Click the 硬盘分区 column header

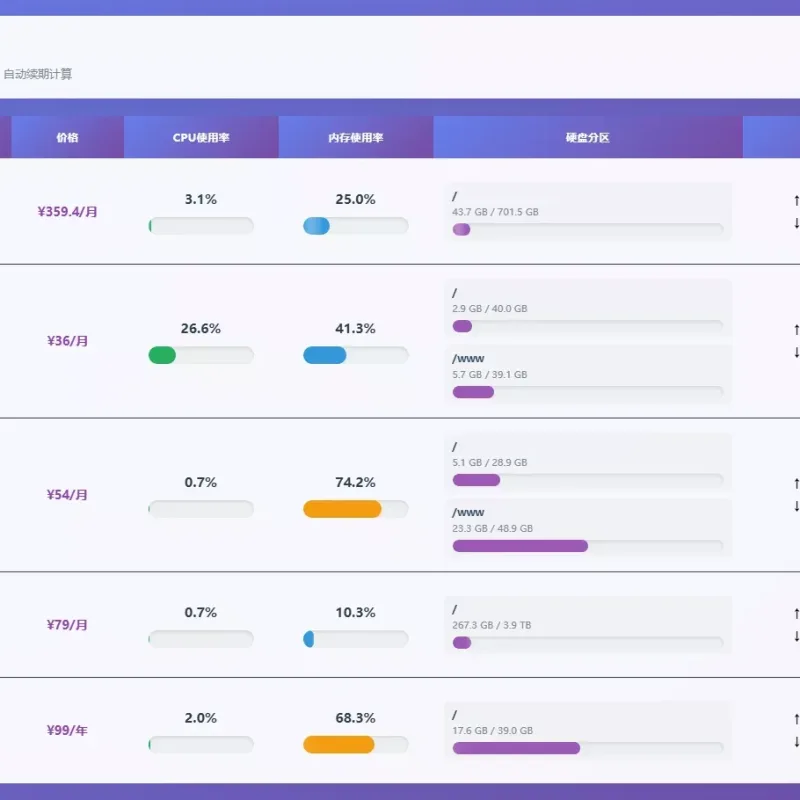point(588,137)
